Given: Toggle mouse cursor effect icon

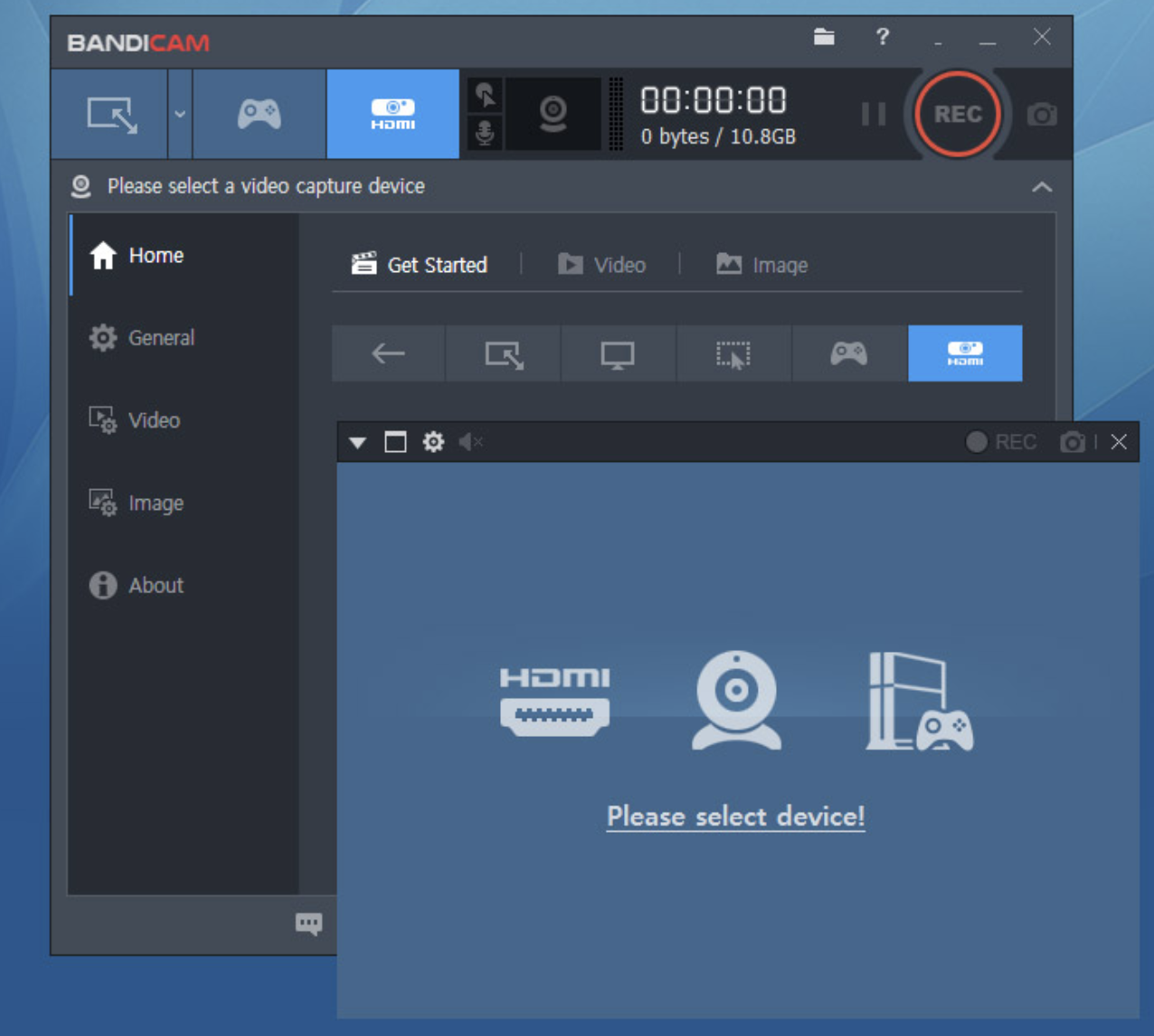Looking at the screenshot, I should 486,95.
